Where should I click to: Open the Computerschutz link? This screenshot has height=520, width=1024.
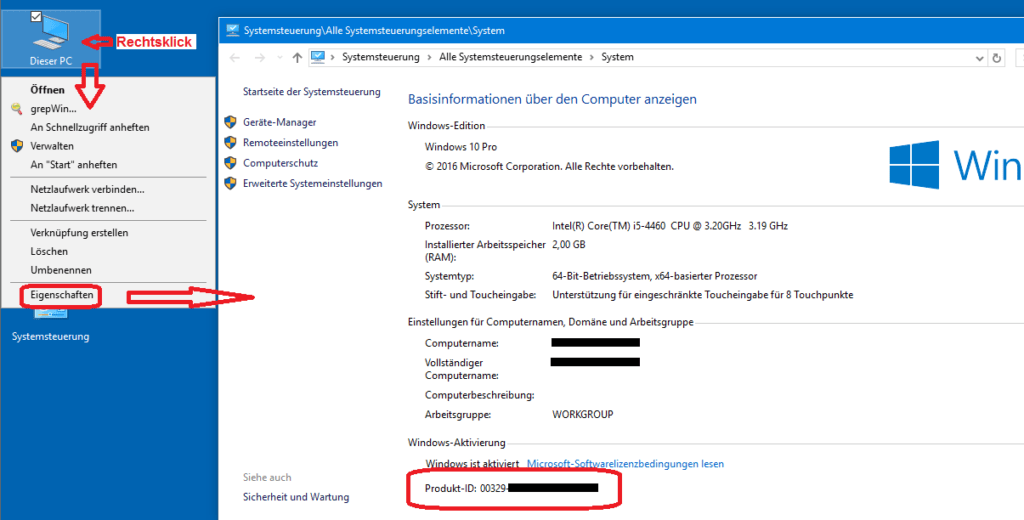[280, 163]
